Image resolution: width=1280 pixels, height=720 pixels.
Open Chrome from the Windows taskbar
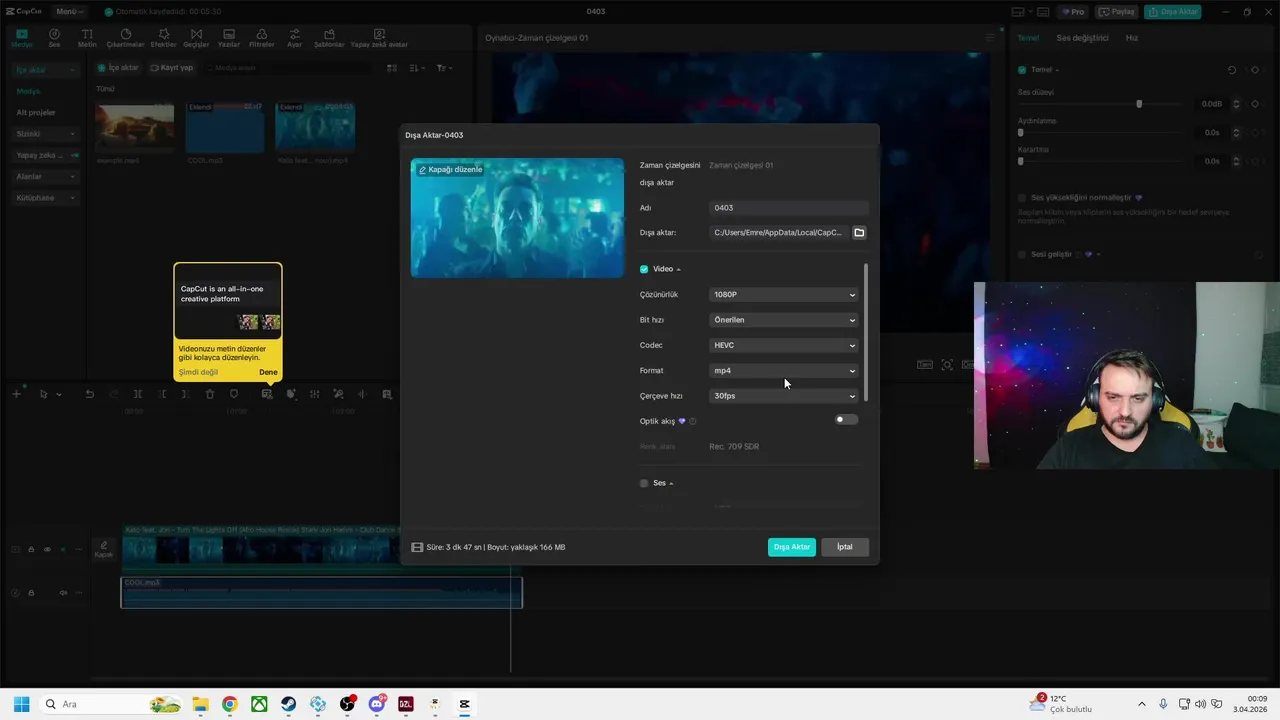229,704
